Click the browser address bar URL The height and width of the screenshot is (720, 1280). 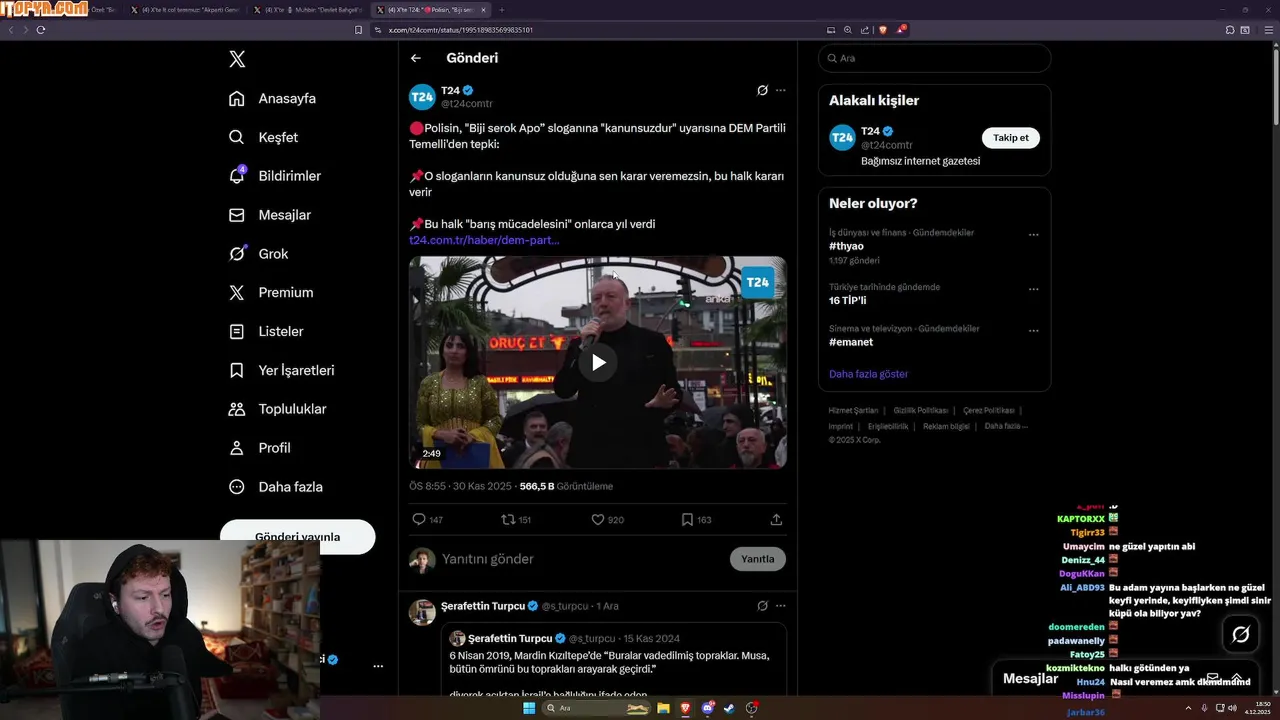tap(461, 30)
